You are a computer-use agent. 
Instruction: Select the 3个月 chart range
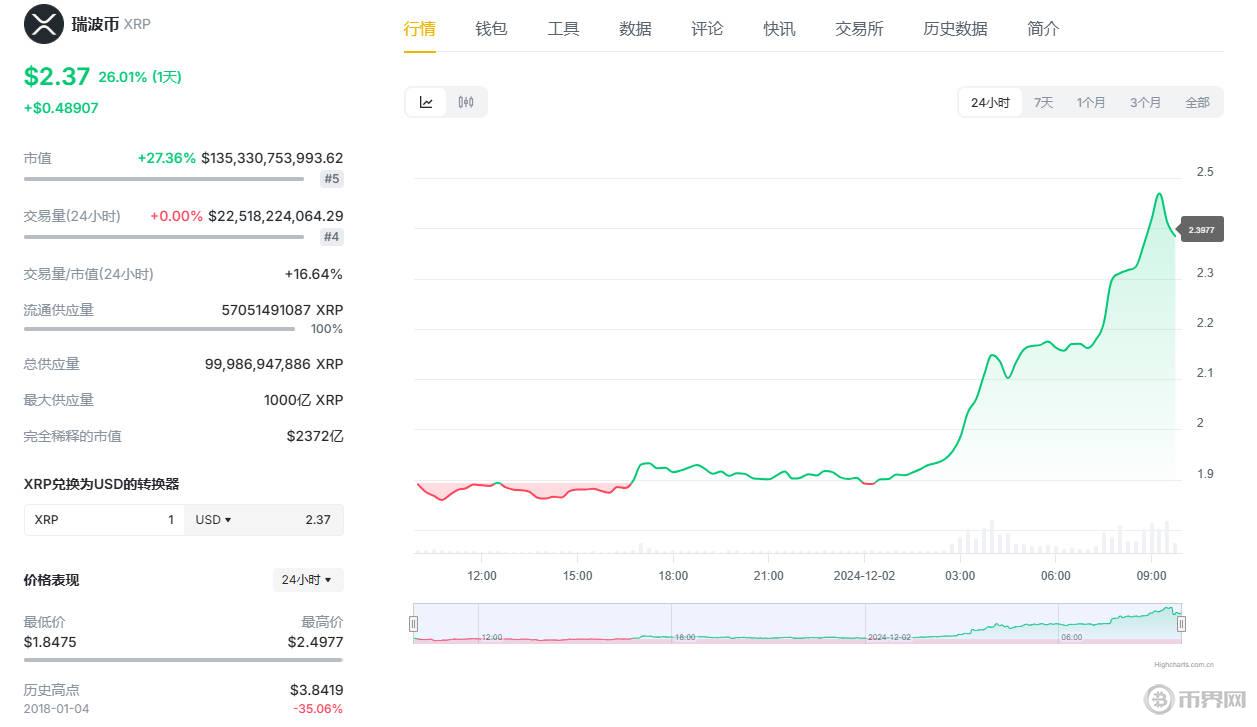(x=1145, y=102)
